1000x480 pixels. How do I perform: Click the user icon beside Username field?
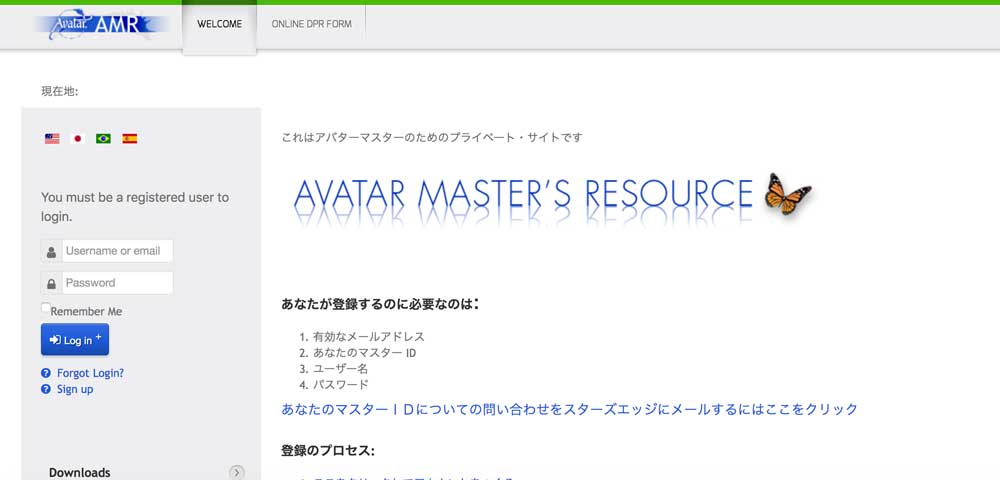point(52,251)
